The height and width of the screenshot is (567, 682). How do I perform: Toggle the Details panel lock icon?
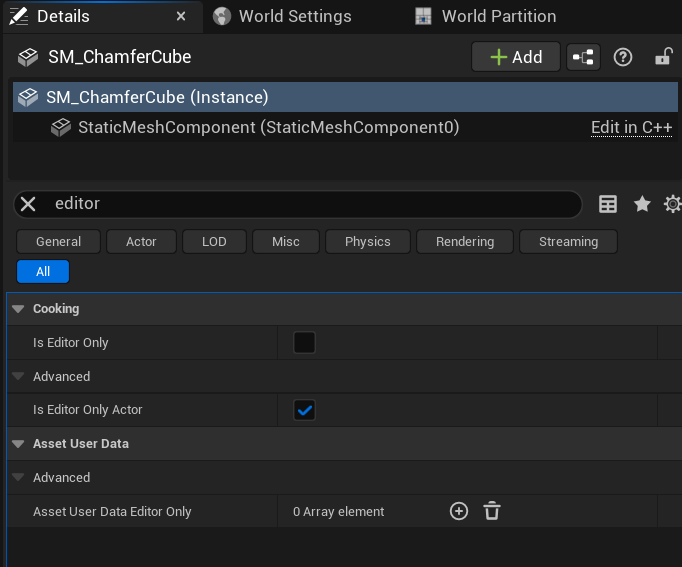pyautogui.click(x=663, y=57)
